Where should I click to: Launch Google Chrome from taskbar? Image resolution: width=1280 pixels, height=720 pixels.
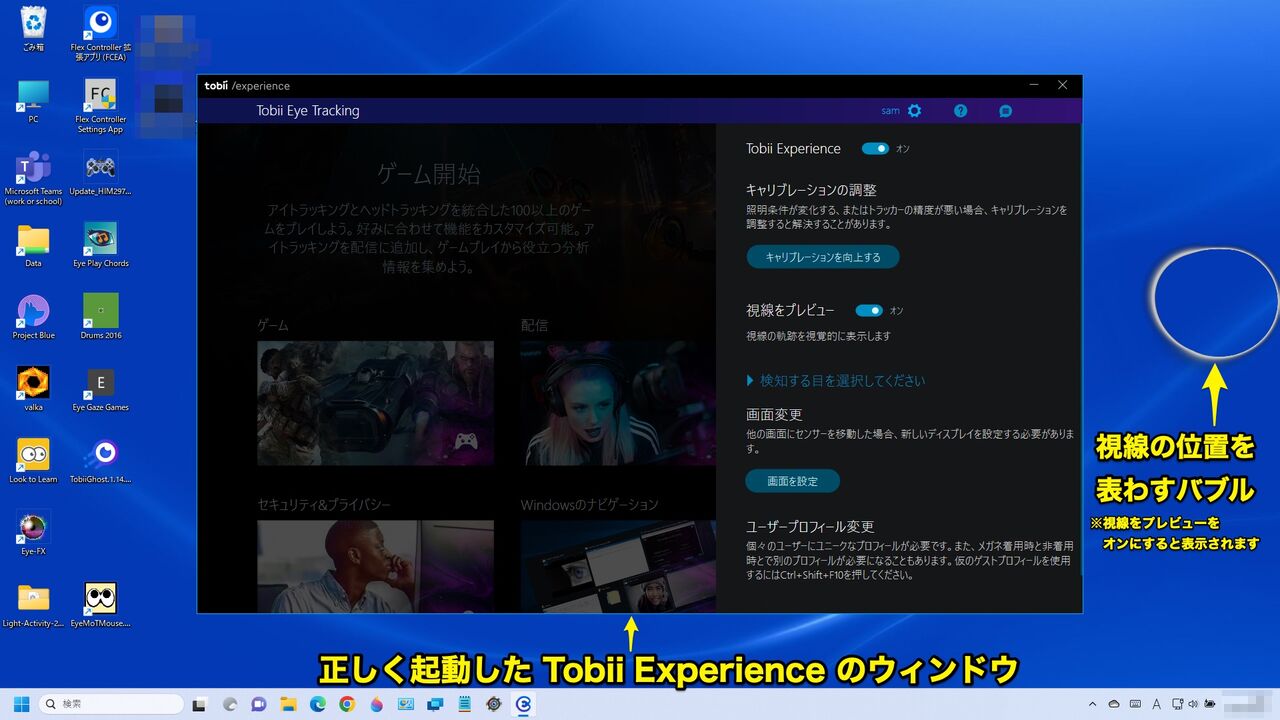(x=347, y=704)
